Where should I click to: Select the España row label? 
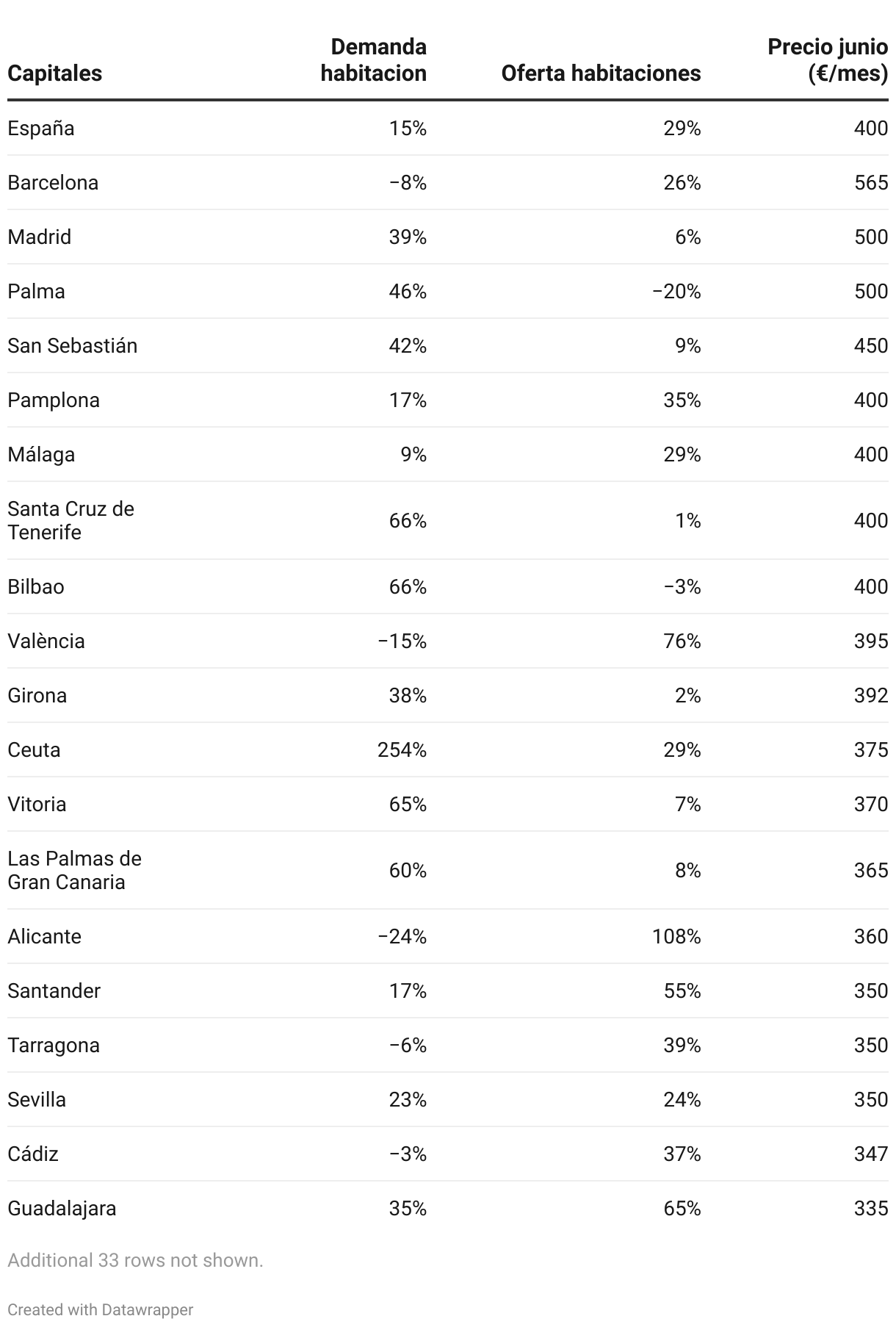[x=41, y=129]
